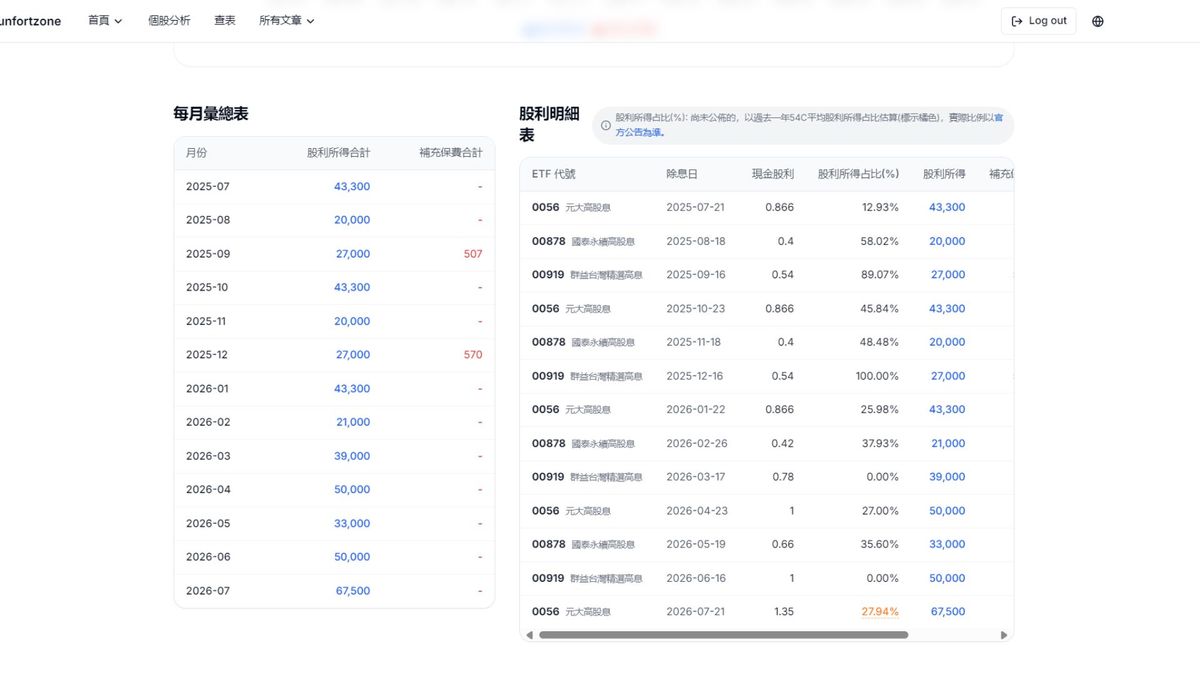Click the info icon beside the dividend note
Screen dimensions: 1200x675
pyautogui.click(x=605, y=126)
